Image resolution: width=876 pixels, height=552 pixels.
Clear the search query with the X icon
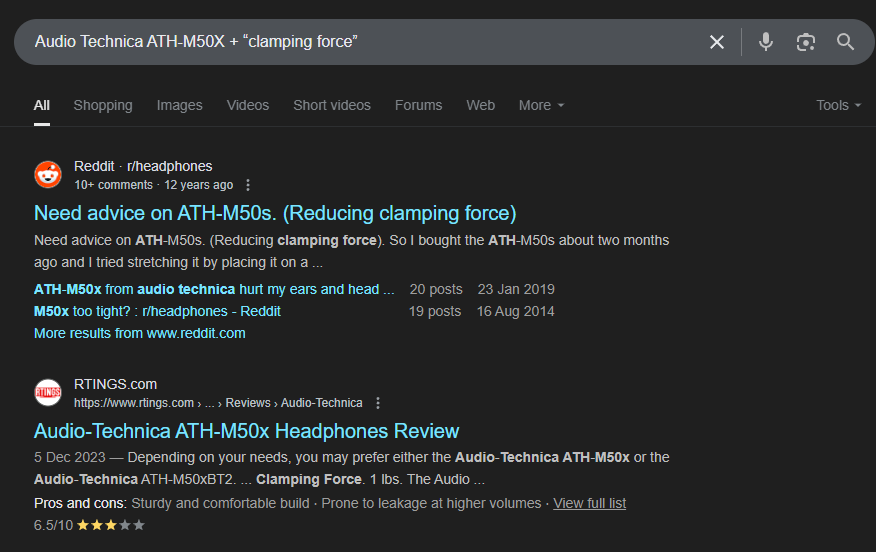click(717, 42)
